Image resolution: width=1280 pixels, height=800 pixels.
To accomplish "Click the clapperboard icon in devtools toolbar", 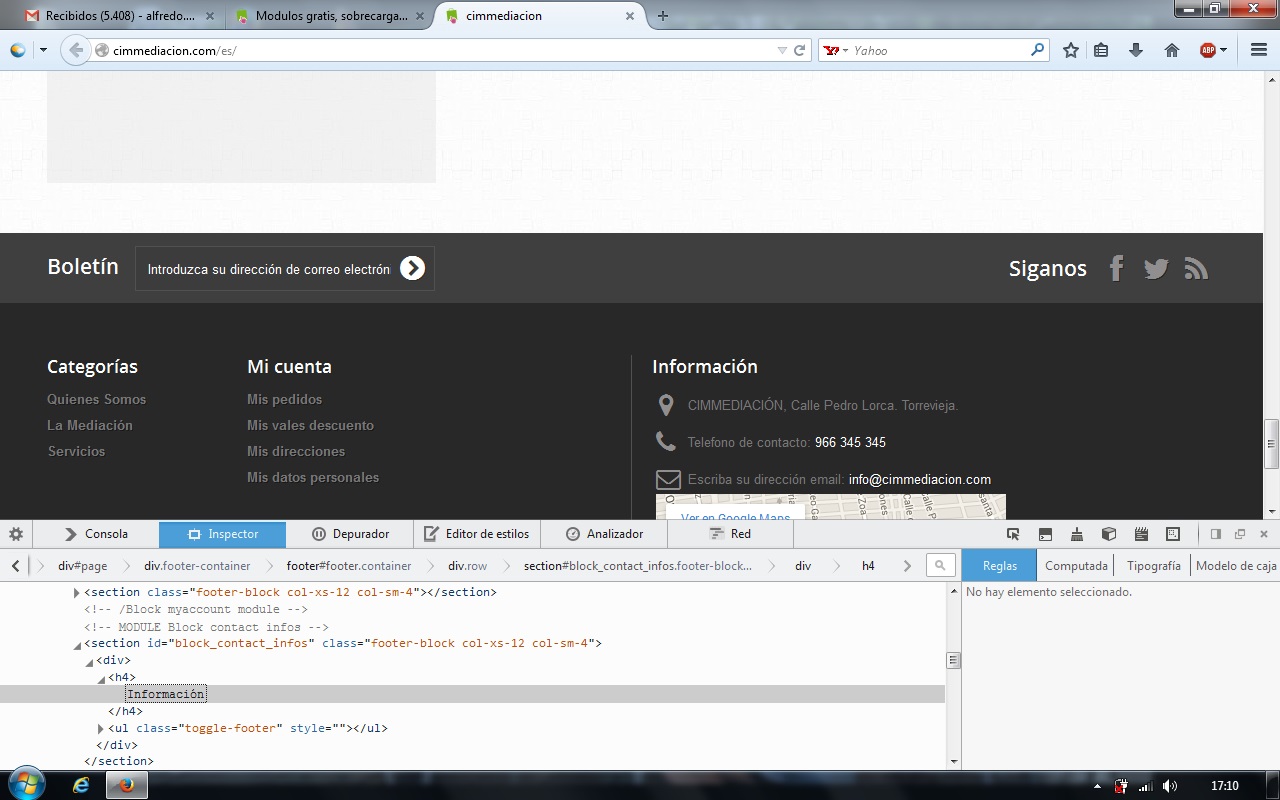I will click(x=1141, y=534).
